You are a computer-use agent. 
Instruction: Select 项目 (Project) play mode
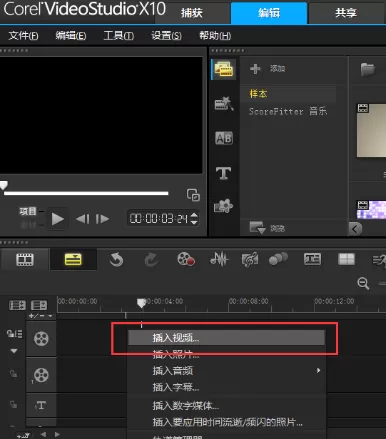pos(28,211)
